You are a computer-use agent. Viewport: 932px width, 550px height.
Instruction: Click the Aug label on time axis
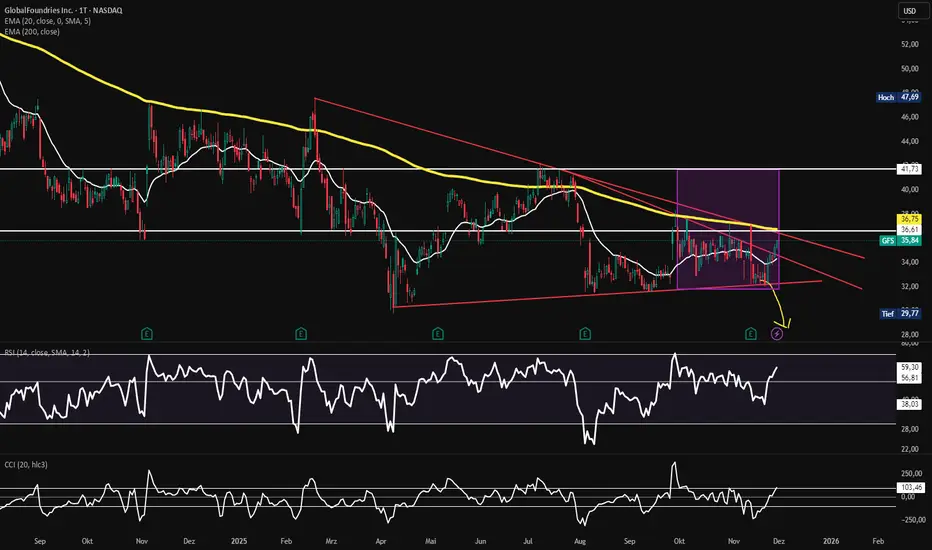(x=580, y=541)
